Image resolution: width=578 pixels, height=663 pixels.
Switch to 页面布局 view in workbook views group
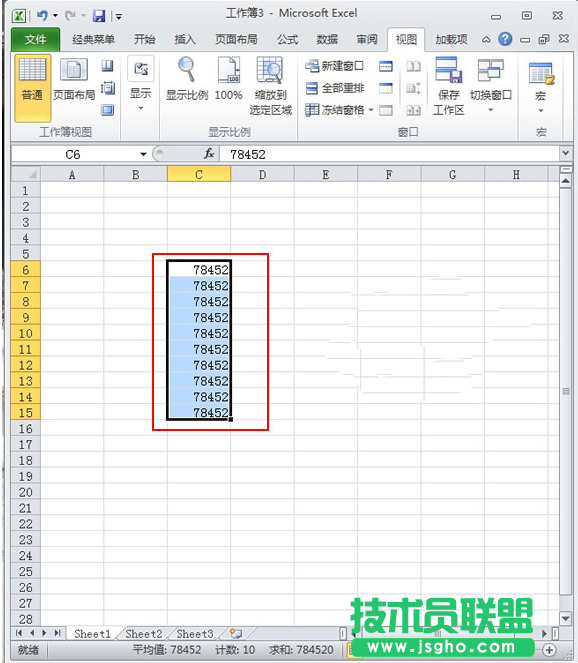(x=74, y=80)
